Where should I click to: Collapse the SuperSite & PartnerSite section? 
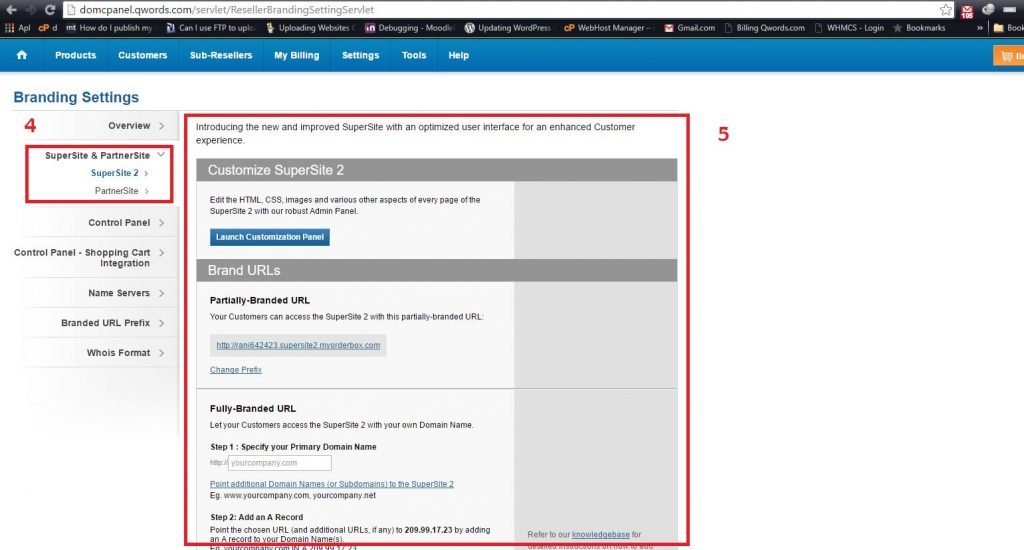[x=104, y=155]
